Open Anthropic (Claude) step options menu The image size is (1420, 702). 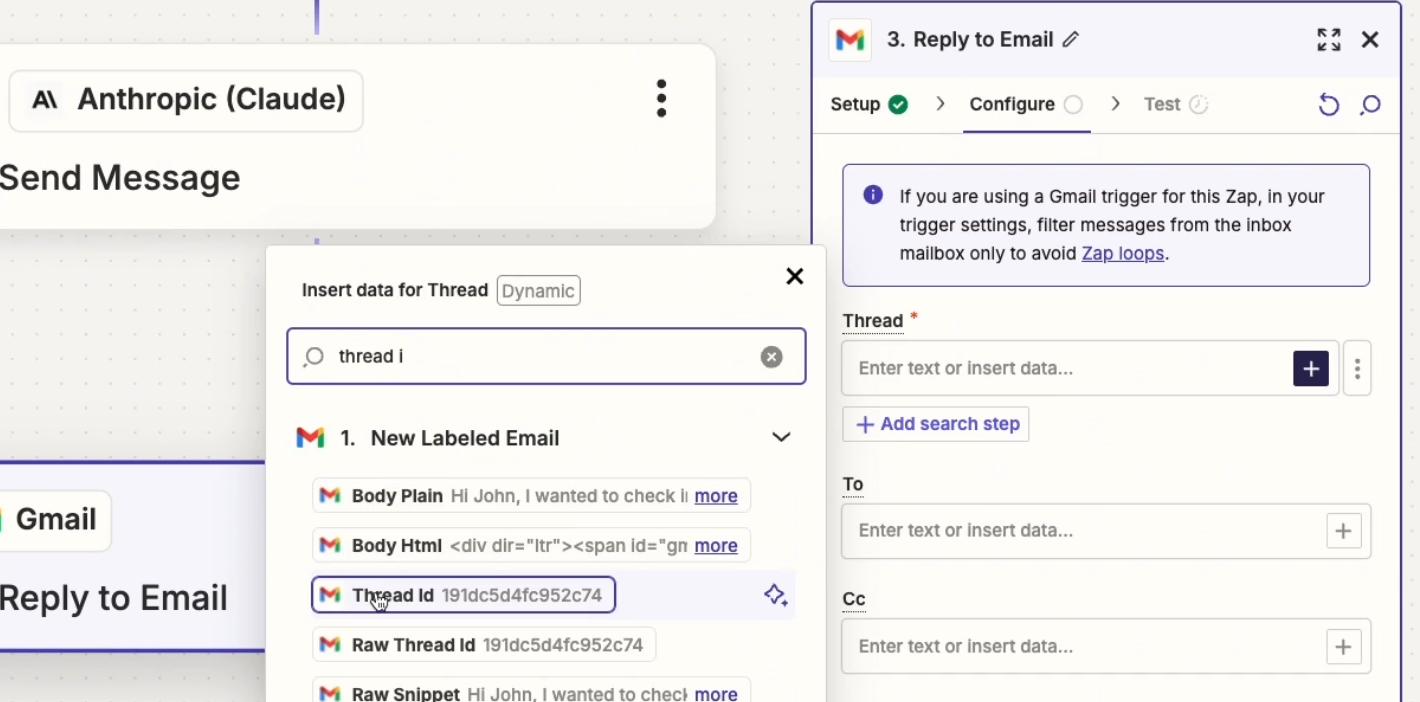(661, 99)
